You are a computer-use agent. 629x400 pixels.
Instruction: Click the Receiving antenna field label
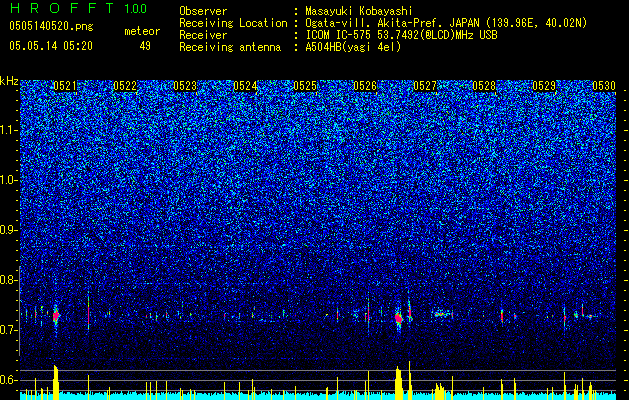pyautogui.click(x=230, y=47)
